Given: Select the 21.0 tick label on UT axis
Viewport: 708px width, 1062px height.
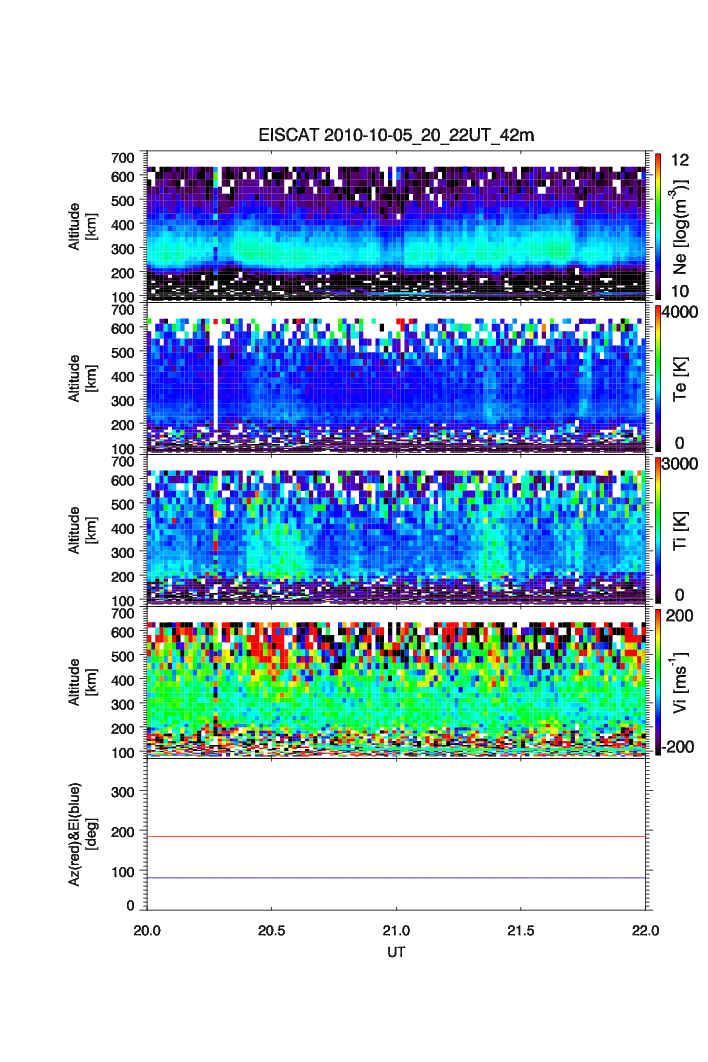Looking at the screenshot, I should pos(397,930).
